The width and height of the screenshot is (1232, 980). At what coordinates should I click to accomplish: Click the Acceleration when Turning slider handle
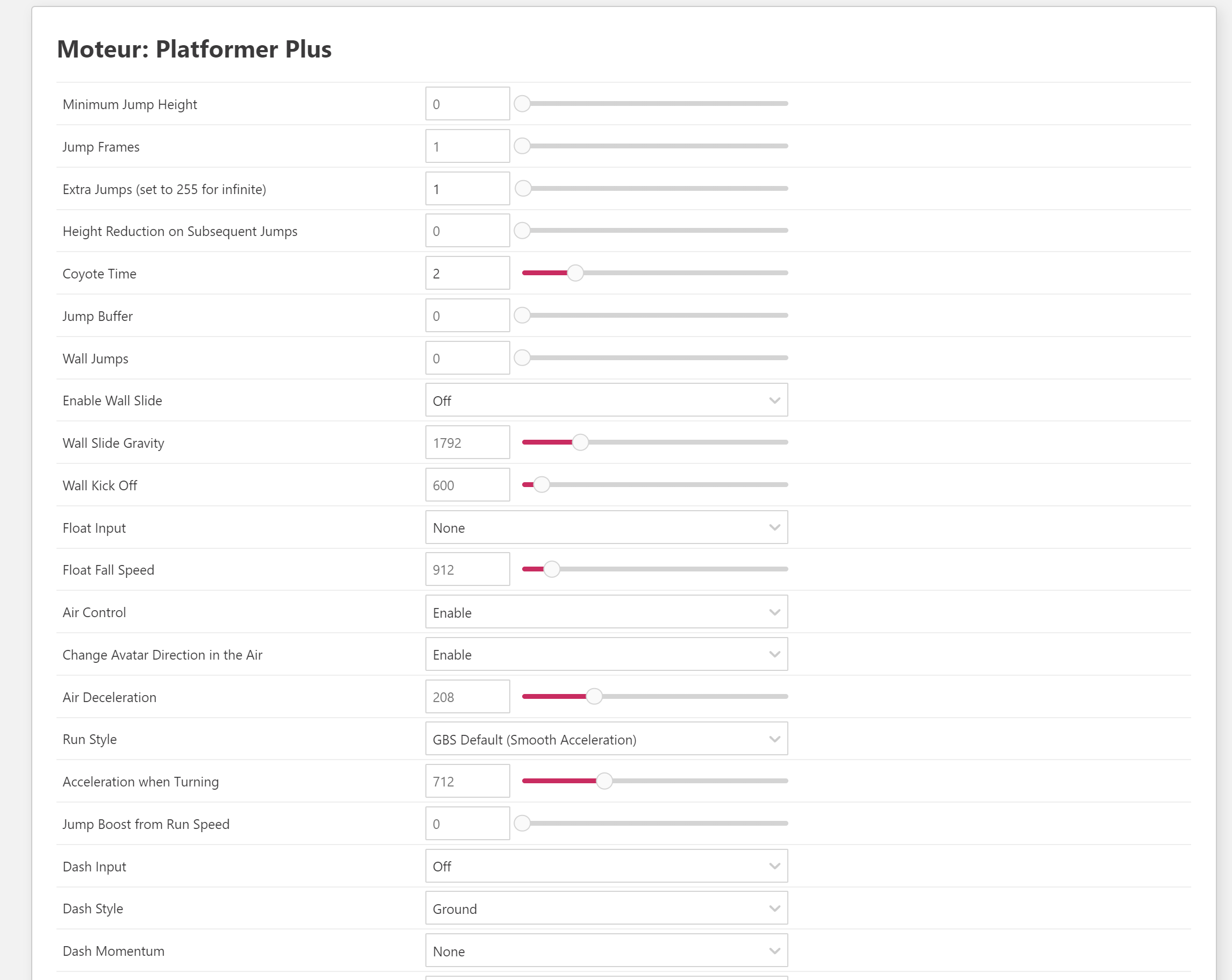pyautogui.click(x=604, y=781)
